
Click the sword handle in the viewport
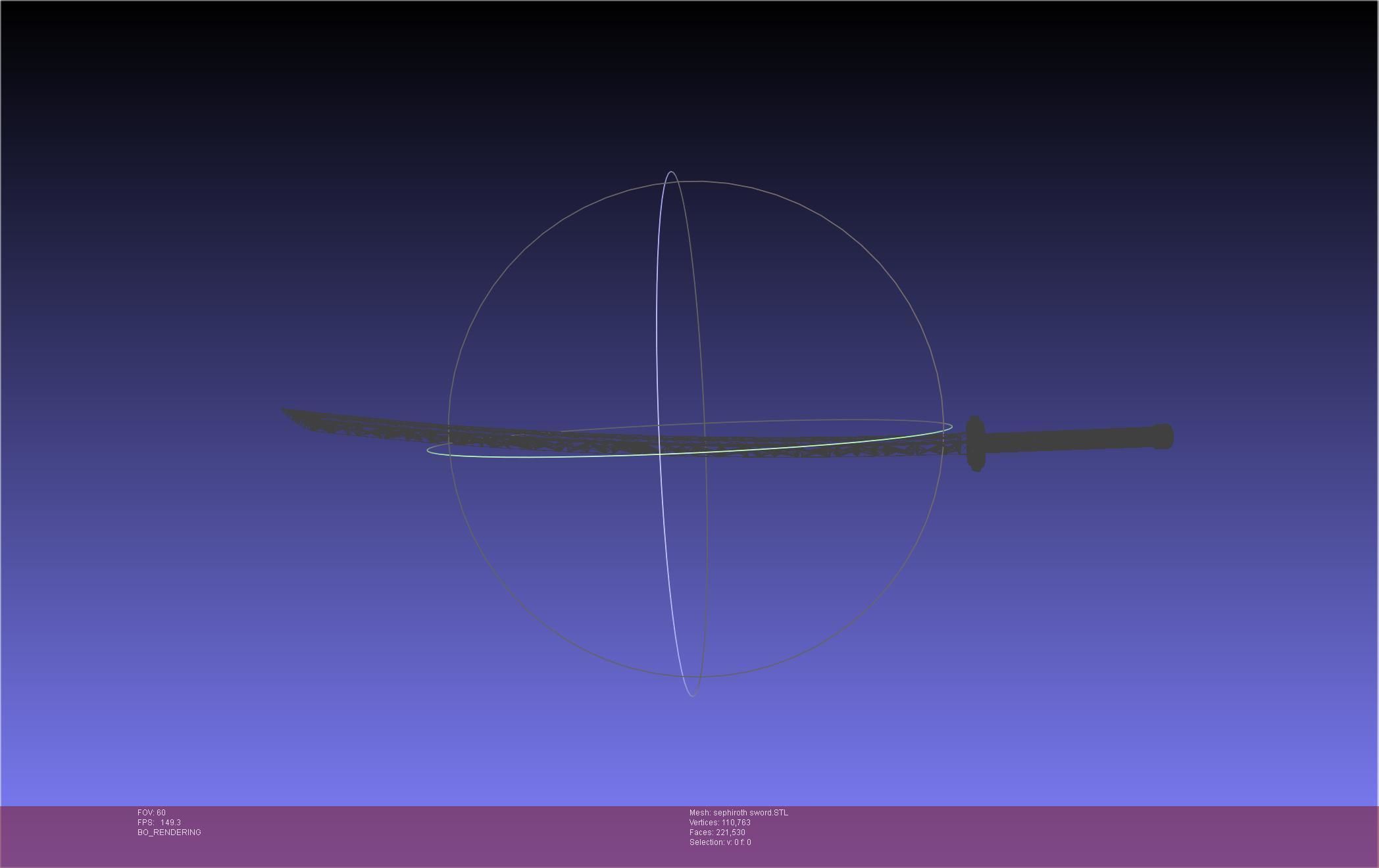pyautogui.click(x=1078, y=439)
